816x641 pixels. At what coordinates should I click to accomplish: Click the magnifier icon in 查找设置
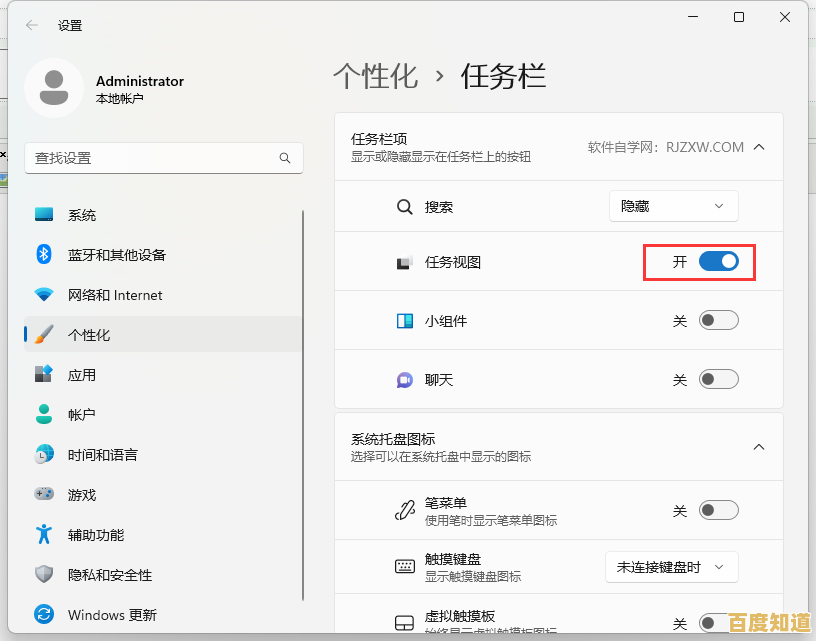pyautogui.click(x=286, y=158)
